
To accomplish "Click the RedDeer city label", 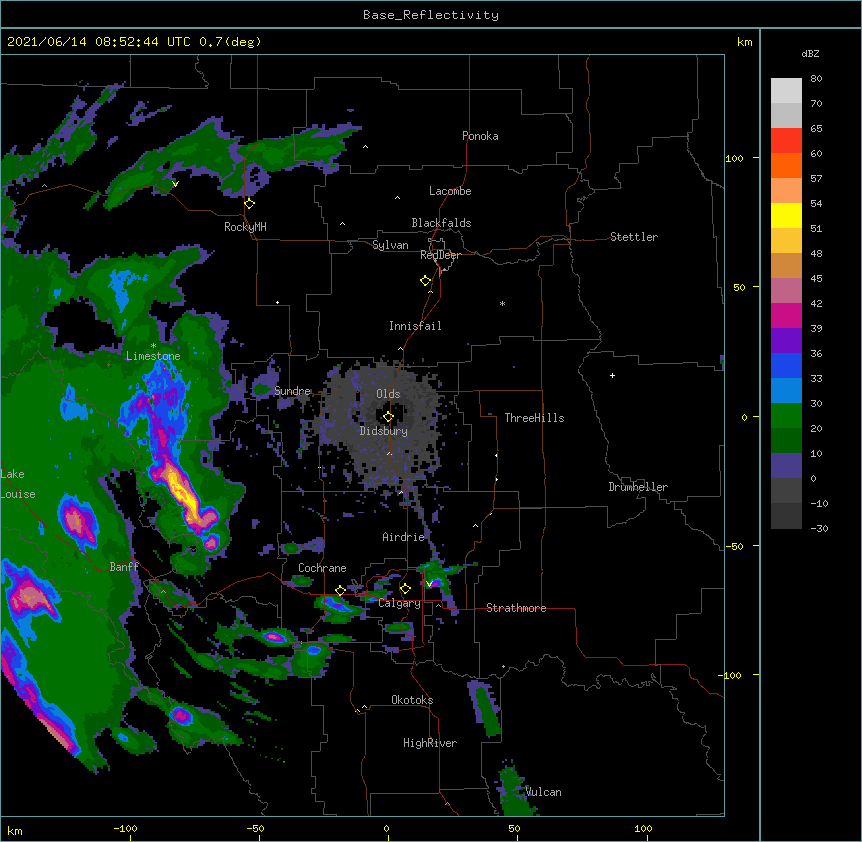I will click(x=440, y=255).
